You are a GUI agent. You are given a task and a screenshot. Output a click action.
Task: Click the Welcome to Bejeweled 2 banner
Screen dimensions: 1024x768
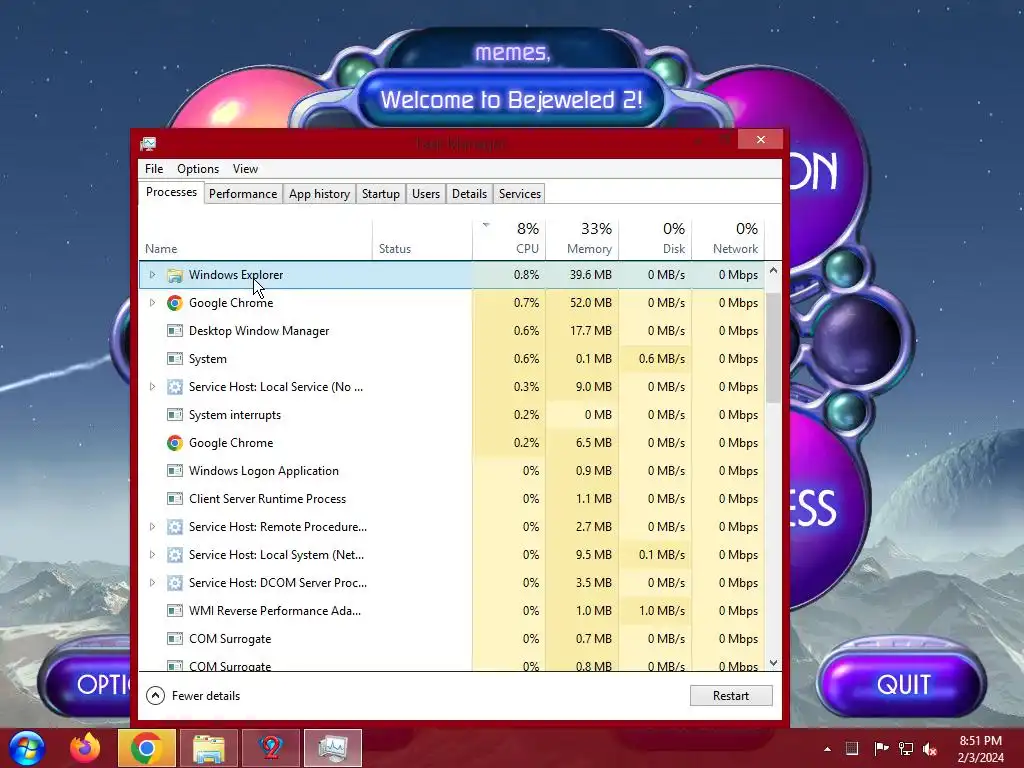(x=511, y=100)
